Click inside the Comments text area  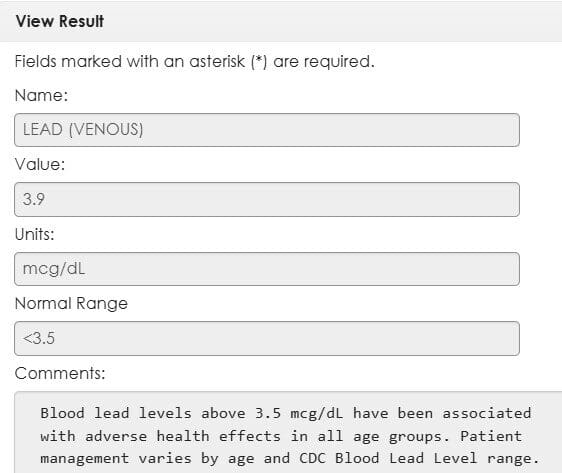288,432
